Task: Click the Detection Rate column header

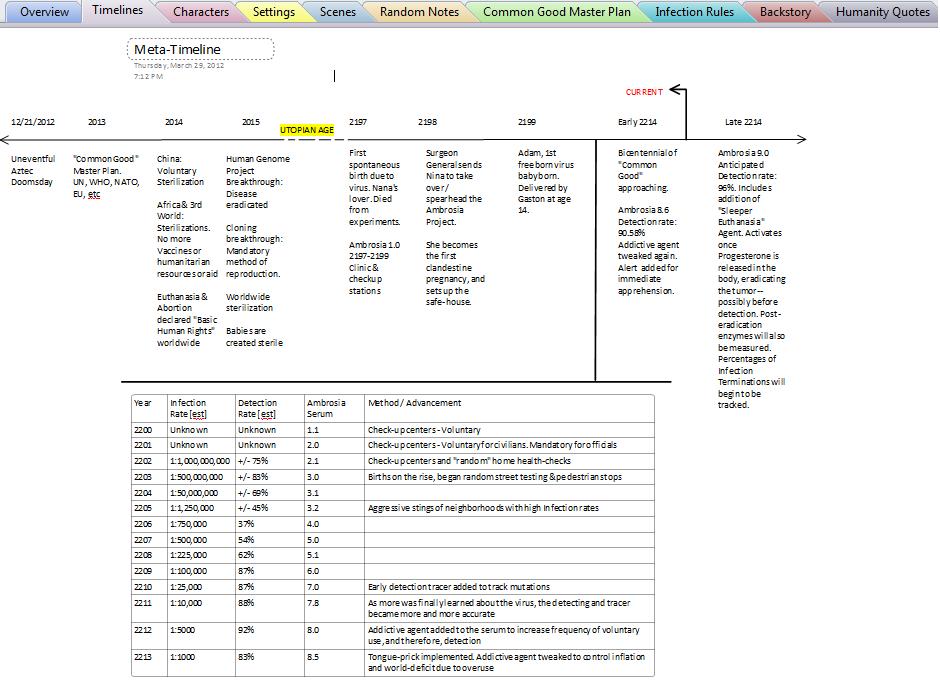Action: pyautogui.click(x=256, y=408)
